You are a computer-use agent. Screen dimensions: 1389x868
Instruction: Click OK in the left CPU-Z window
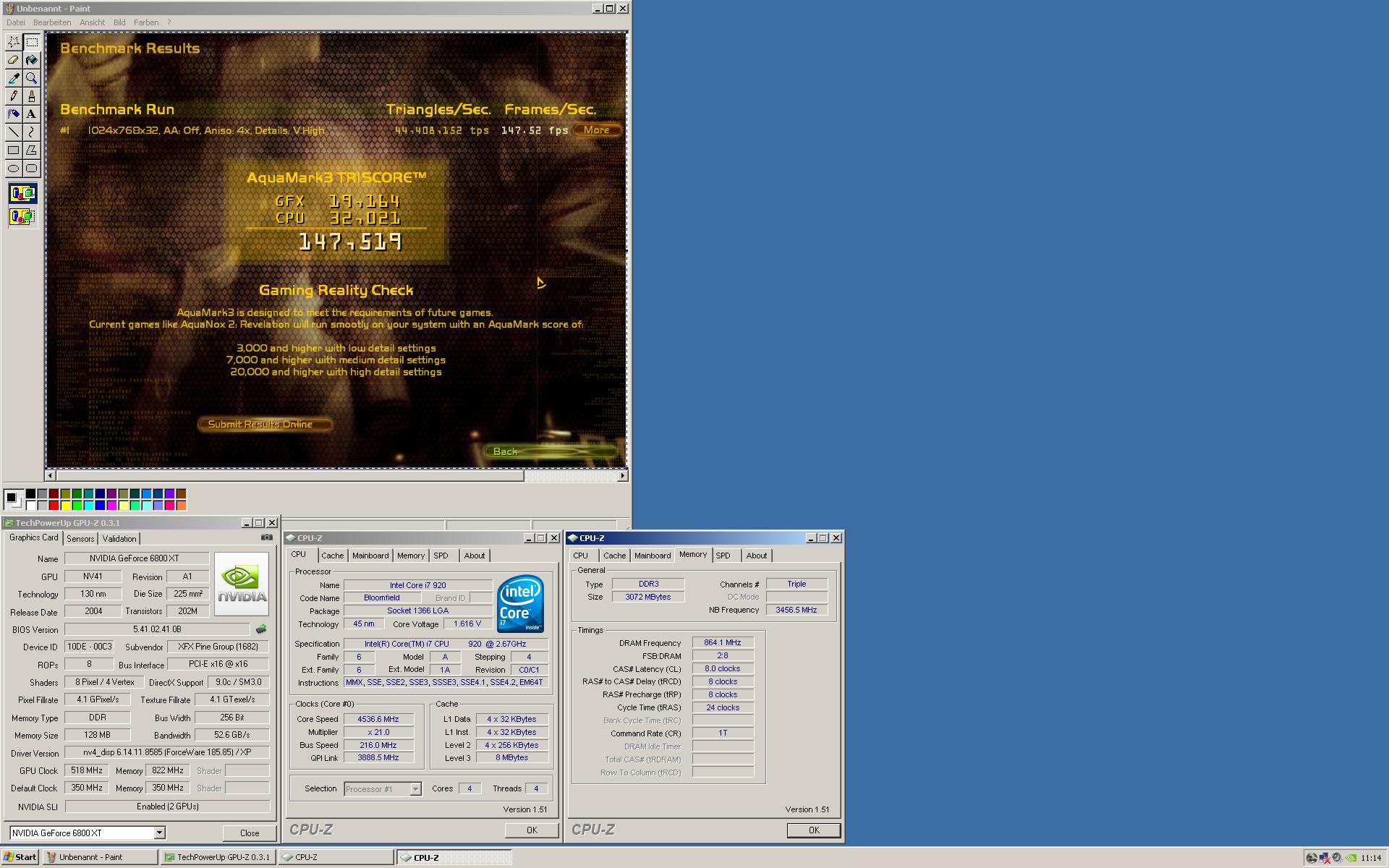pyautogui.click(x=532, y=830)
